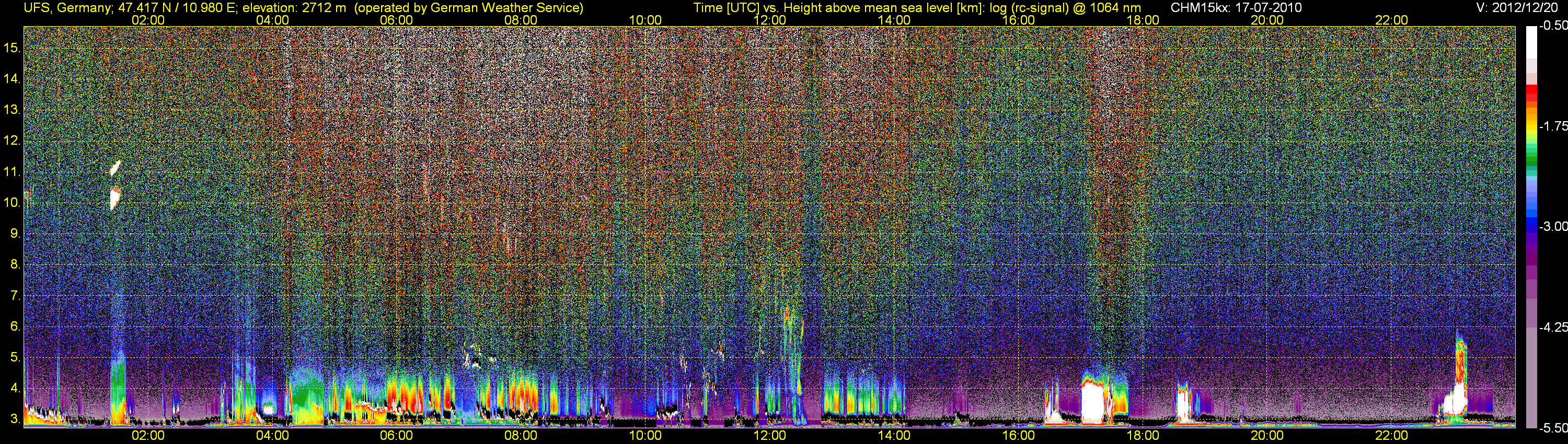Viewport: 1568px width, 444px height.
Task: Click the '18:00' tick label on the top time axis
Action: click(1143, 20)
